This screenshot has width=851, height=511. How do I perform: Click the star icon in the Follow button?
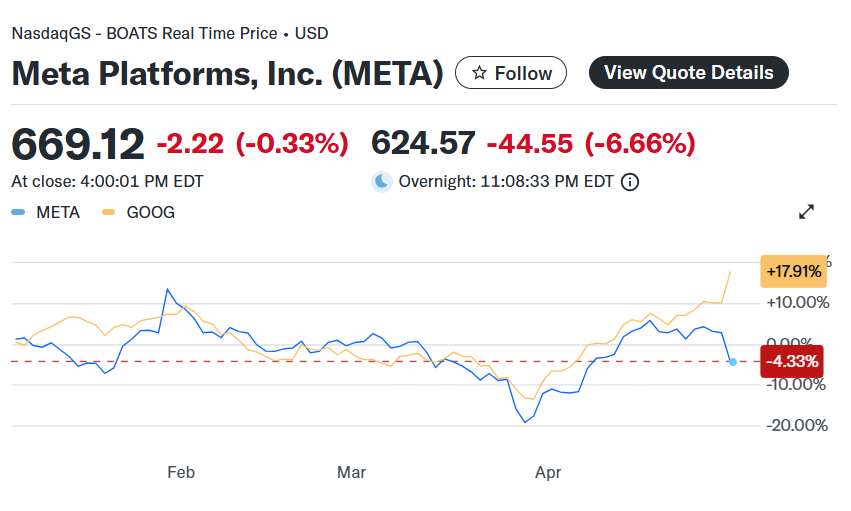(479, 73)
